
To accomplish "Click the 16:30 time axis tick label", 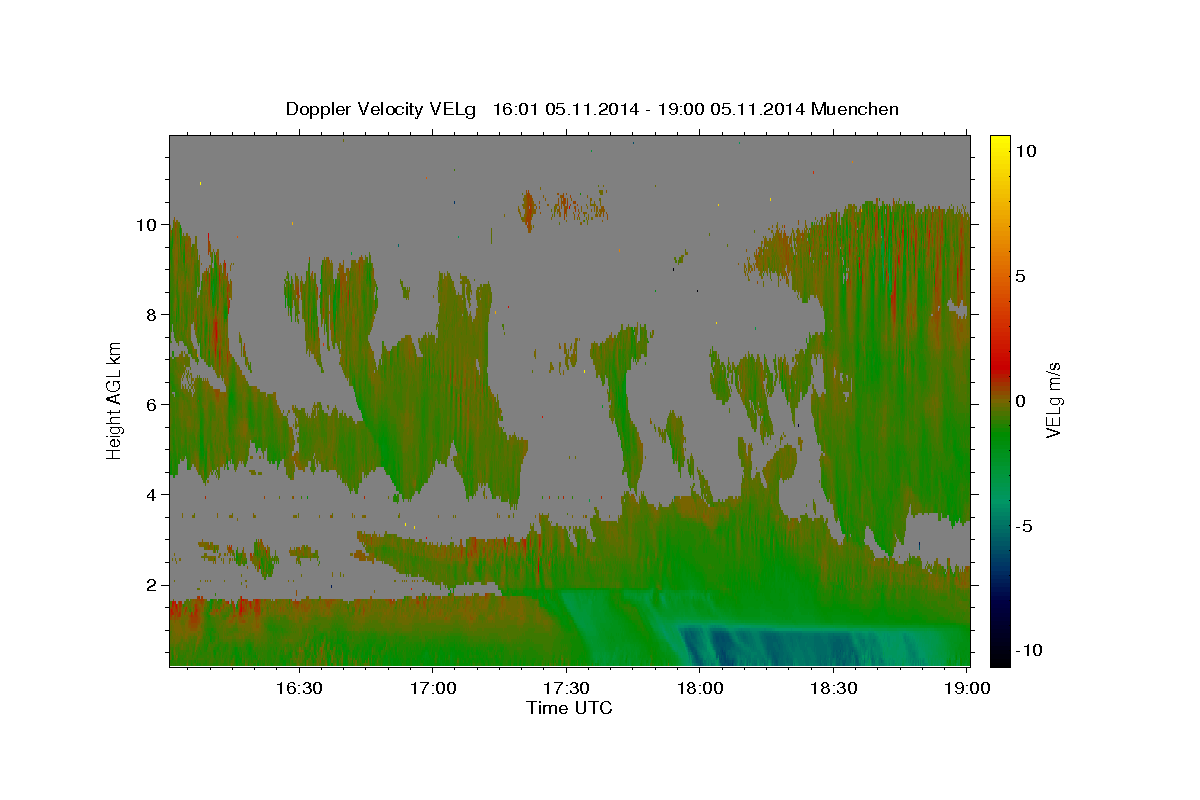I will [x=299, y=688].
